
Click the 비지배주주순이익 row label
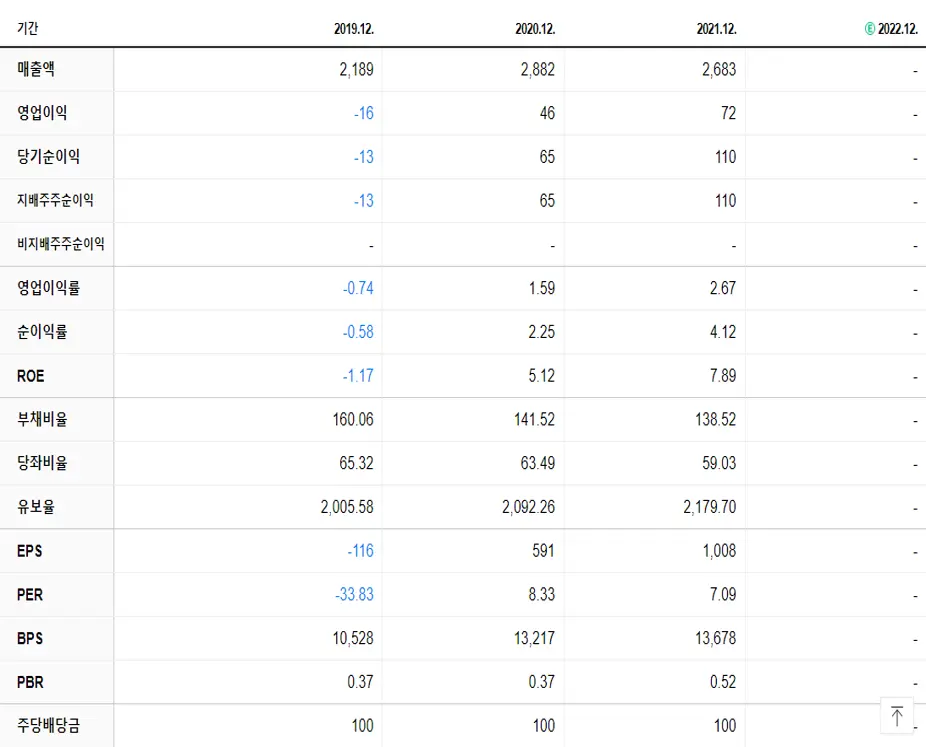coord(61,244)
